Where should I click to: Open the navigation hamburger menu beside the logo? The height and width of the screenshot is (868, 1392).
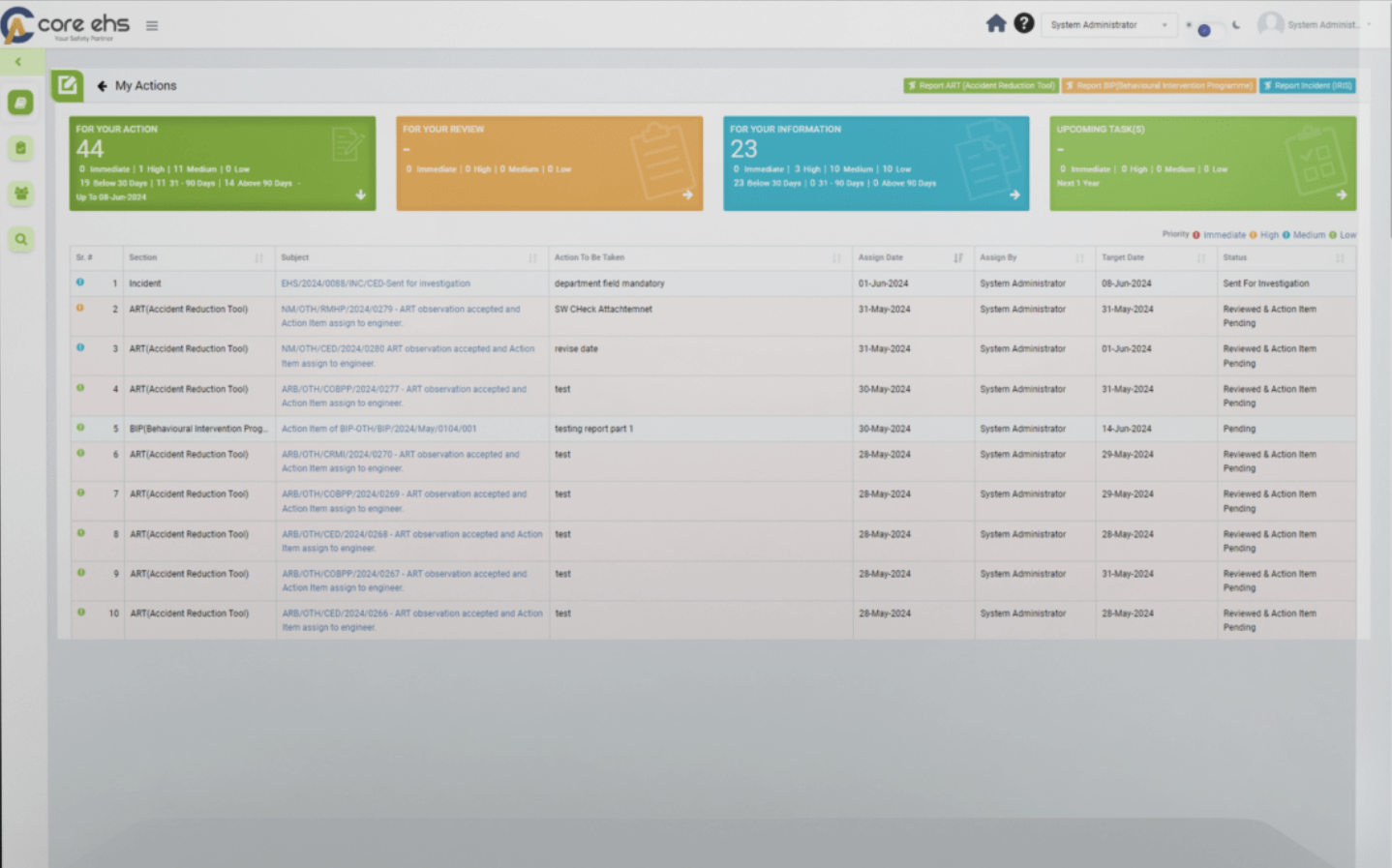tap(152, 26)
